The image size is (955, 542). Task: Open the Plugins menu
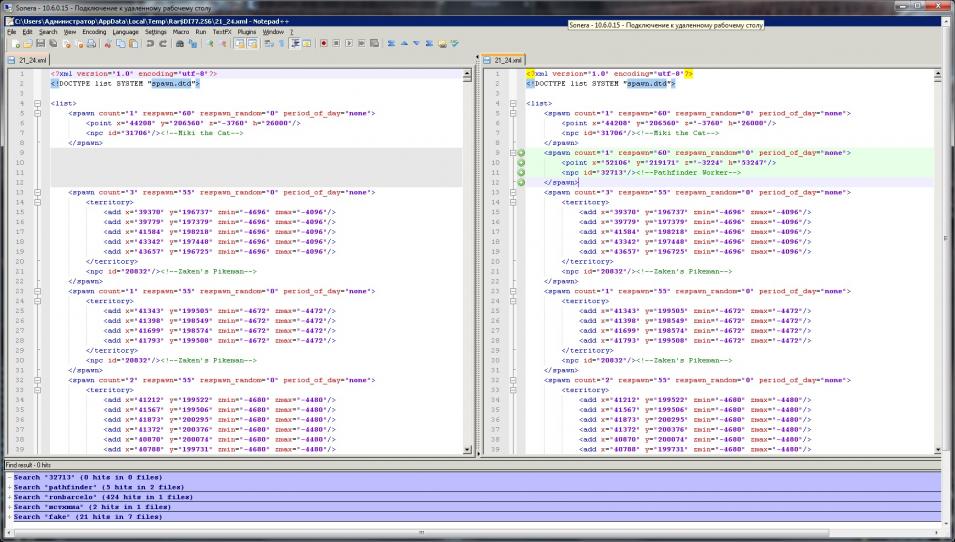[247, 32]
